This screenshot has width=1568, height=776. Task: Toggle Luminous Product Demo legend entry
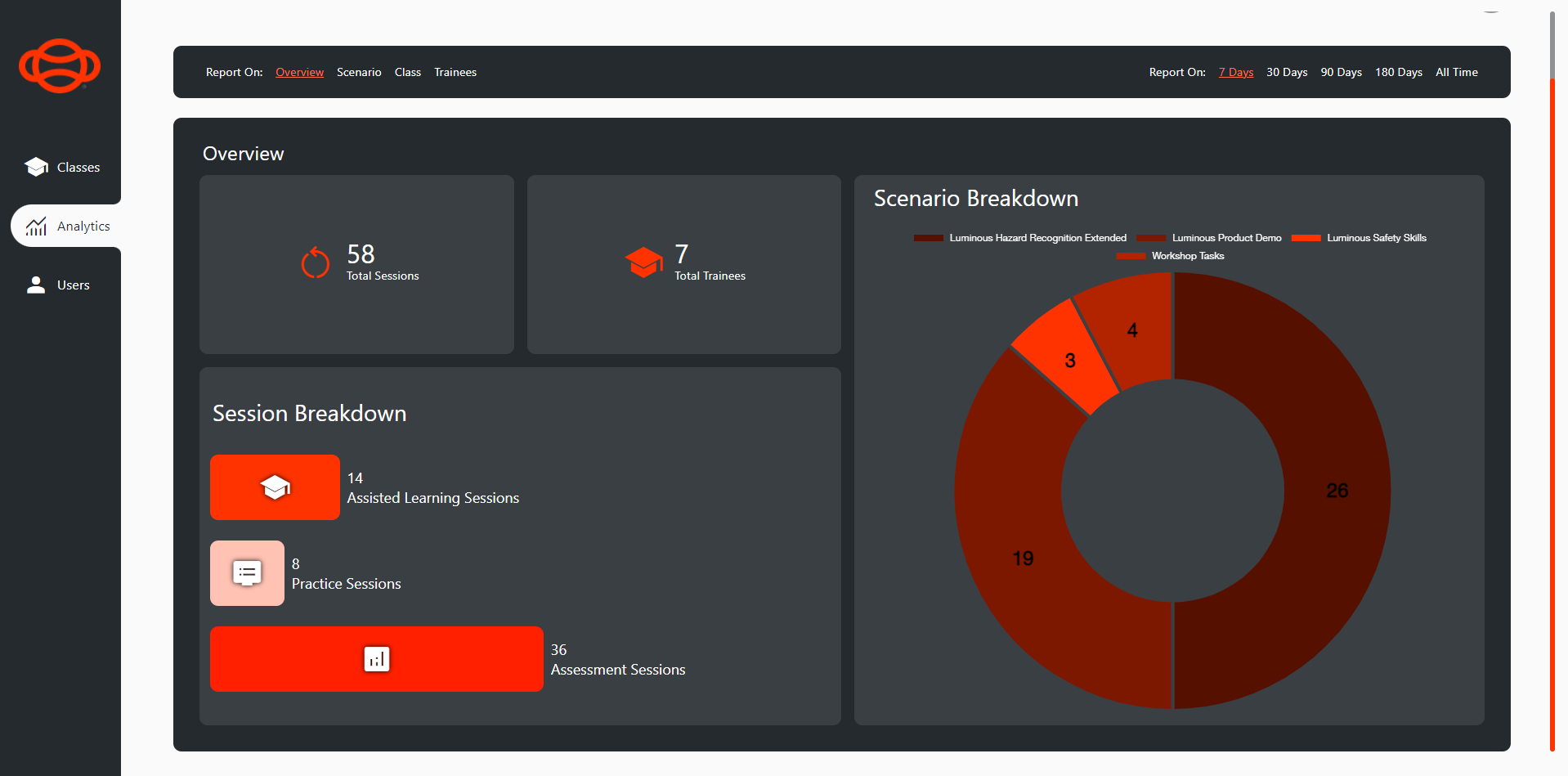(1210, 238)
